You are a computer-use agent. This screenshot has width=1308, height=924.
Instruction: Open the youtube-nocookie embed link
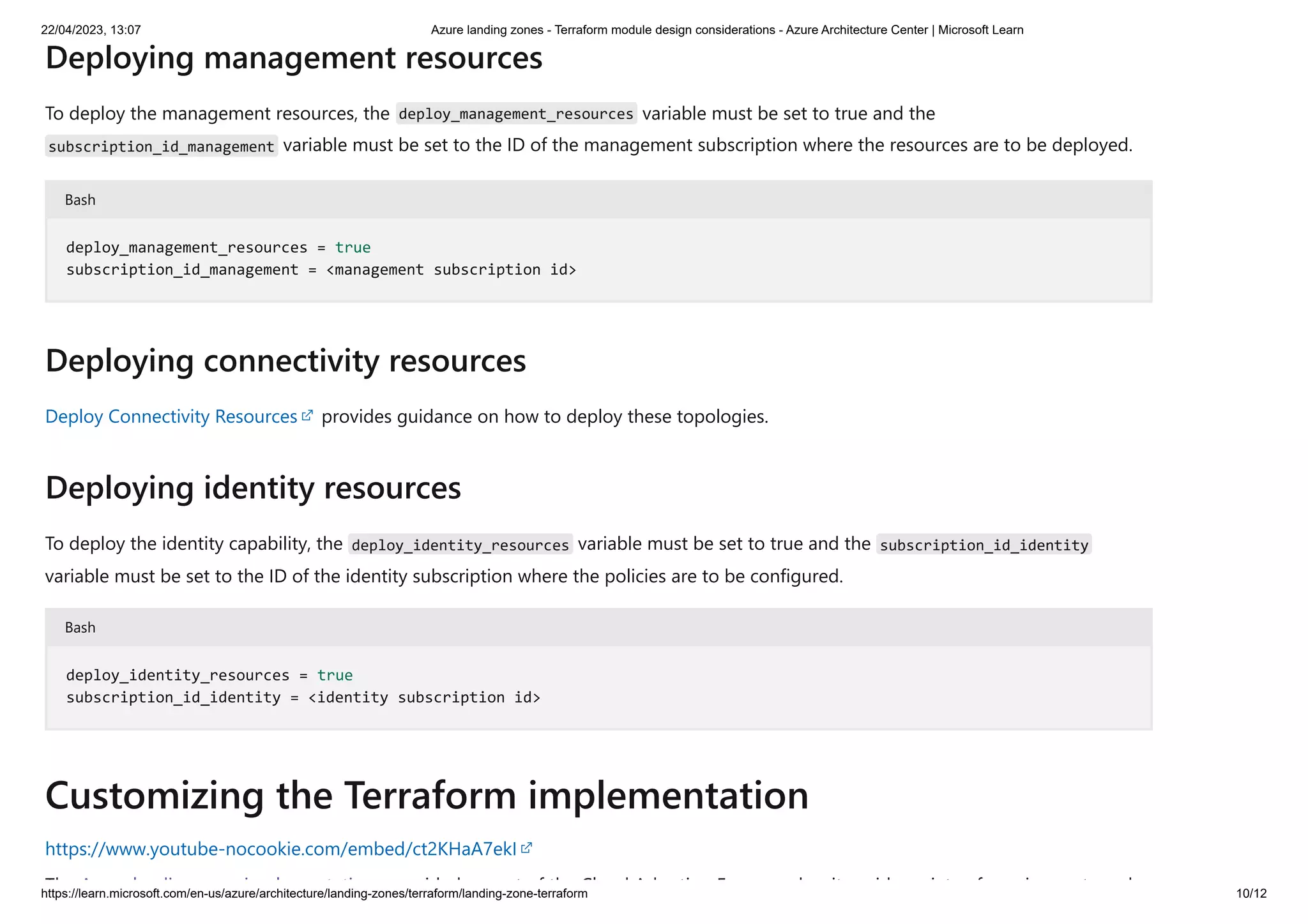pyautogui.click(x=280, y=849)
